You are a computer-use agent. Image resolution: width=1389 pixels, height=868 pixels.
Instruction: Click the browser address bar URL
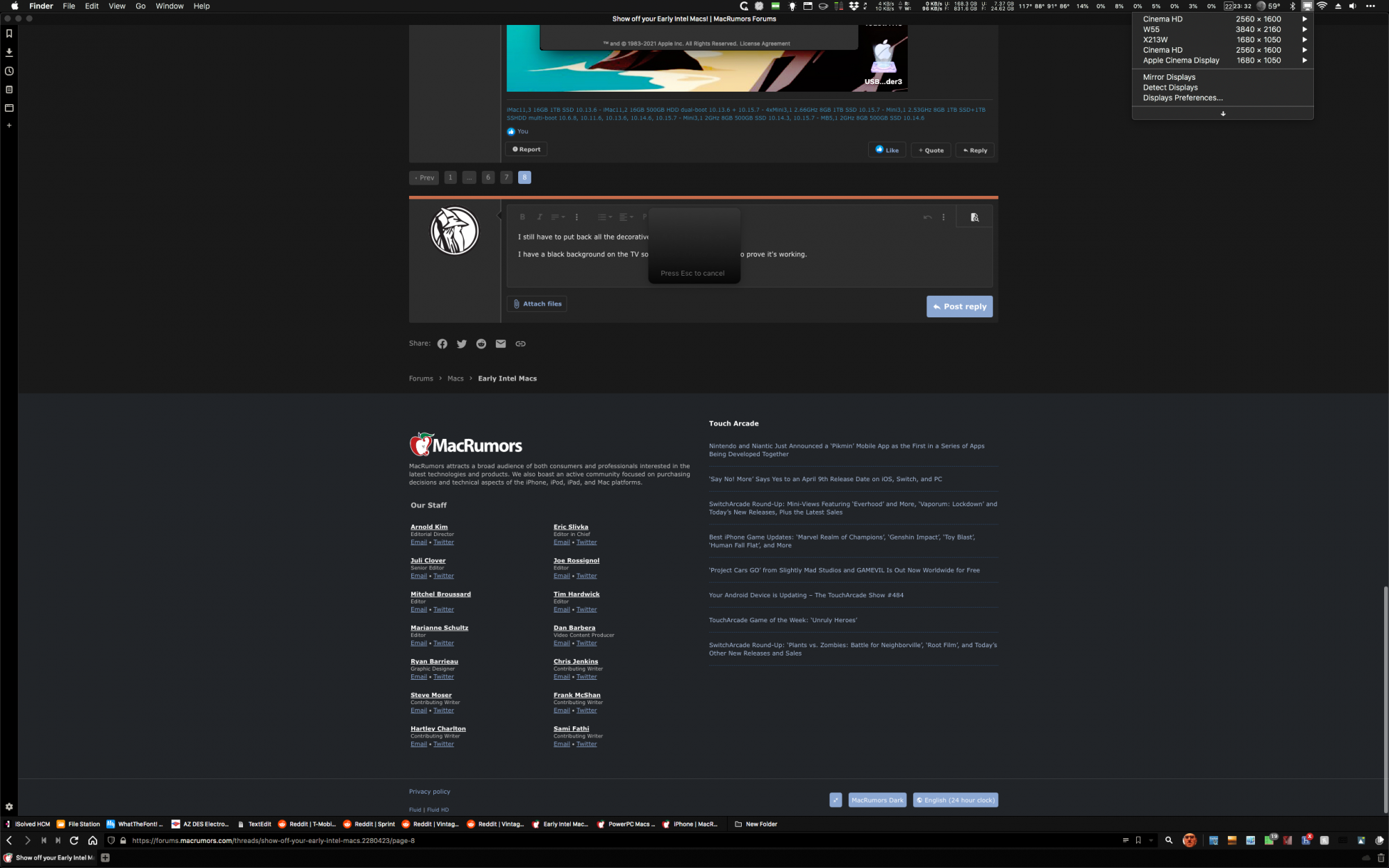273,840
